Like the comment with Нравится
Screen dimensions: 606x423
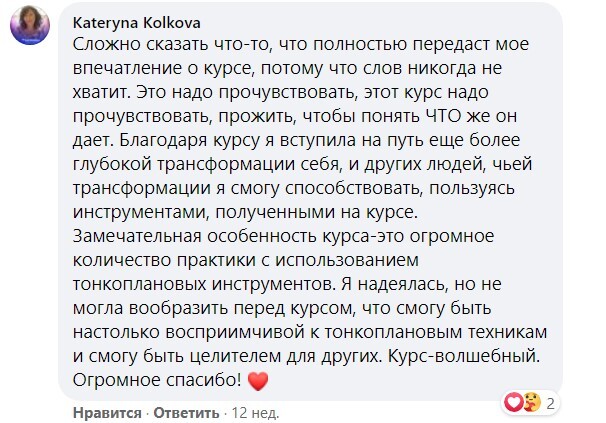(107, 413)
